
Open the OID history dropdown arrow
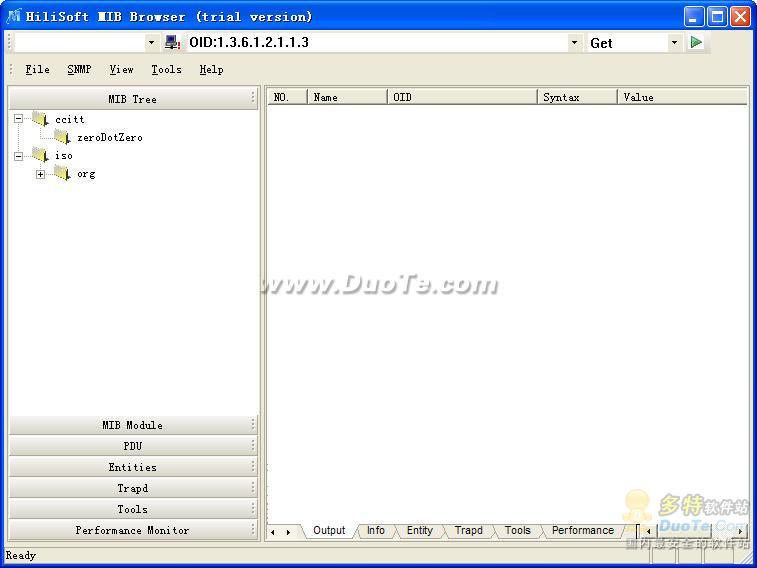coord(575,42)
